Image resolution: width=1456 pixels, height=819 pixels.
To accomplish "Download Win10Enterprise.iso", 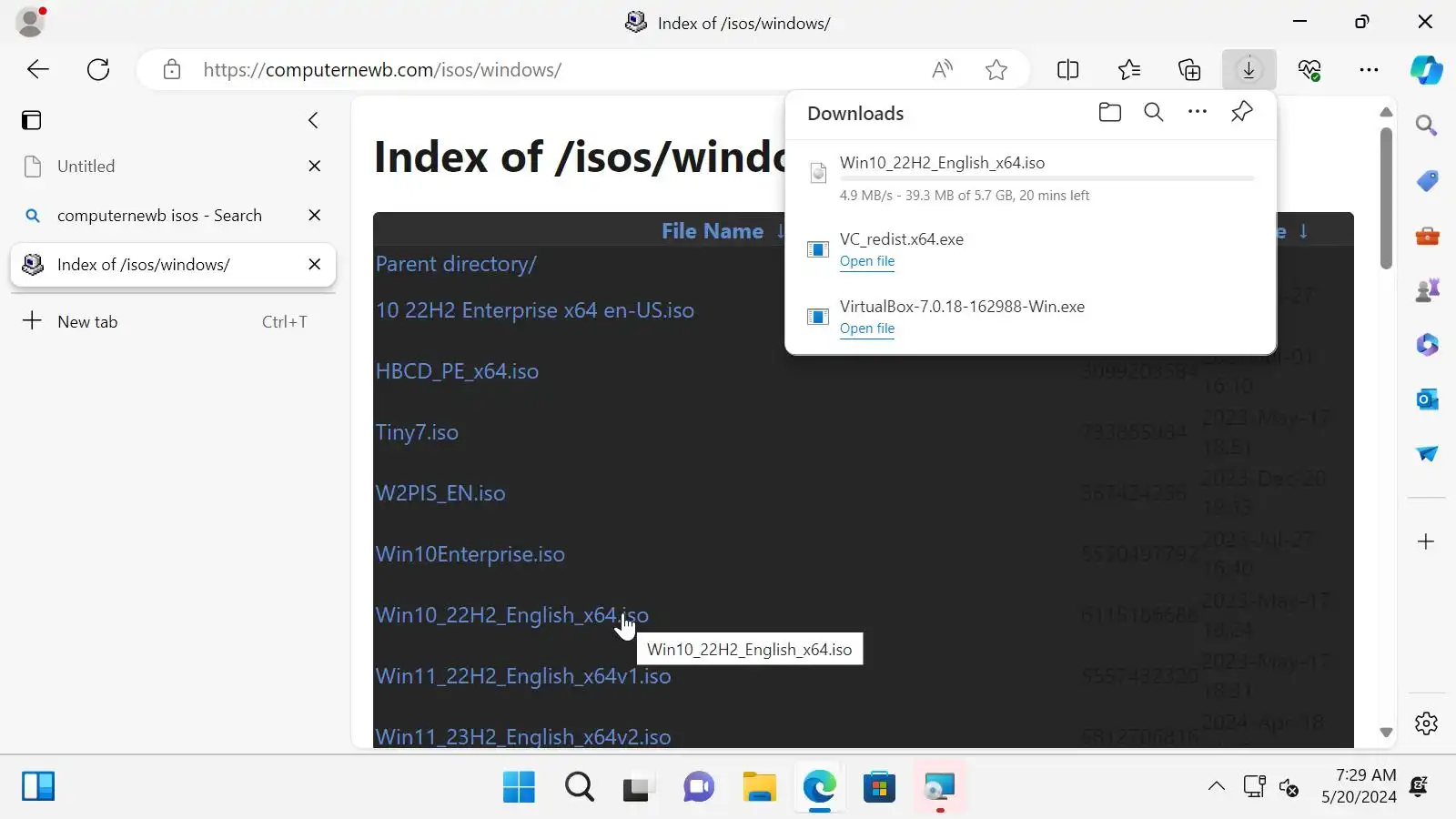I will coord(470,554).
